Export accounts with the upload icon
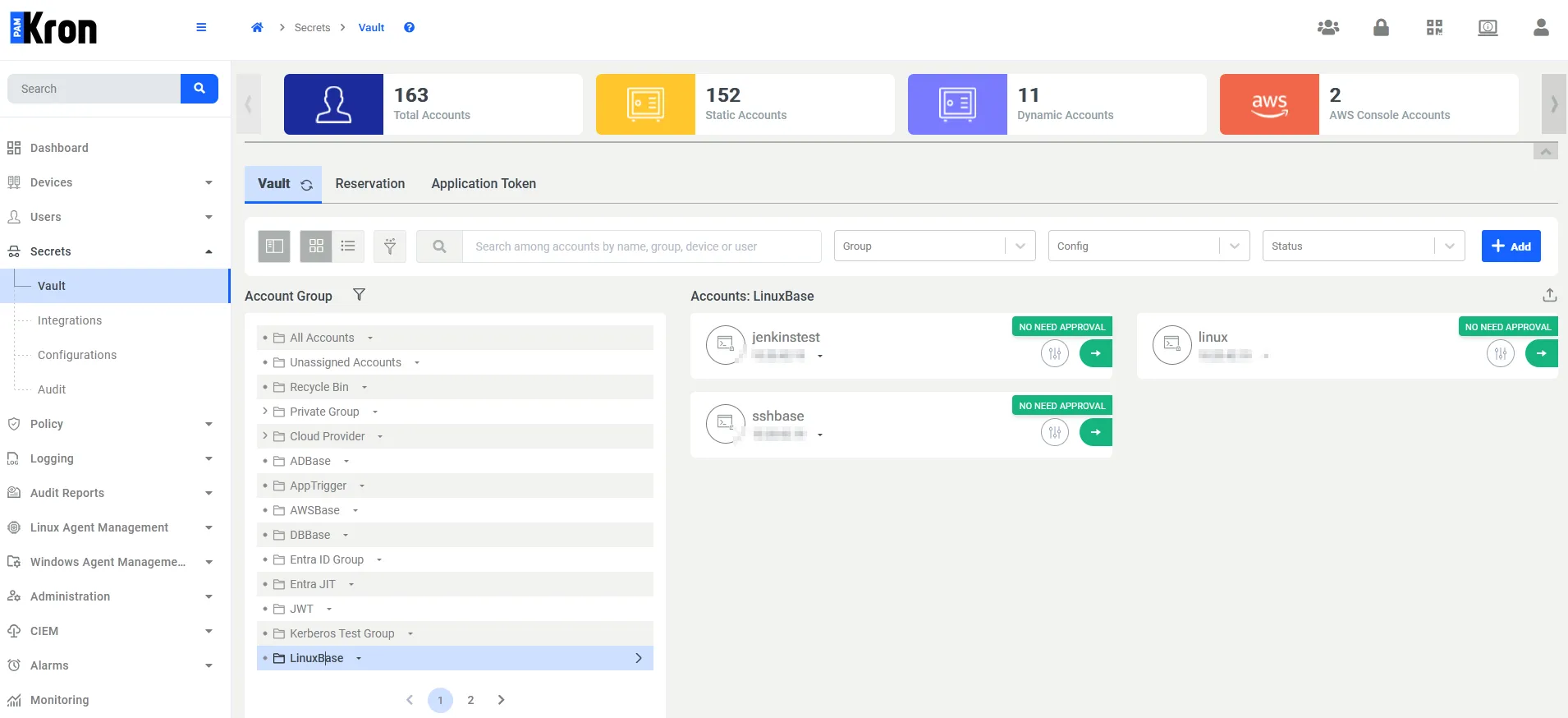The width and height of the screenshot is (1568, 718). [1550, 295]
